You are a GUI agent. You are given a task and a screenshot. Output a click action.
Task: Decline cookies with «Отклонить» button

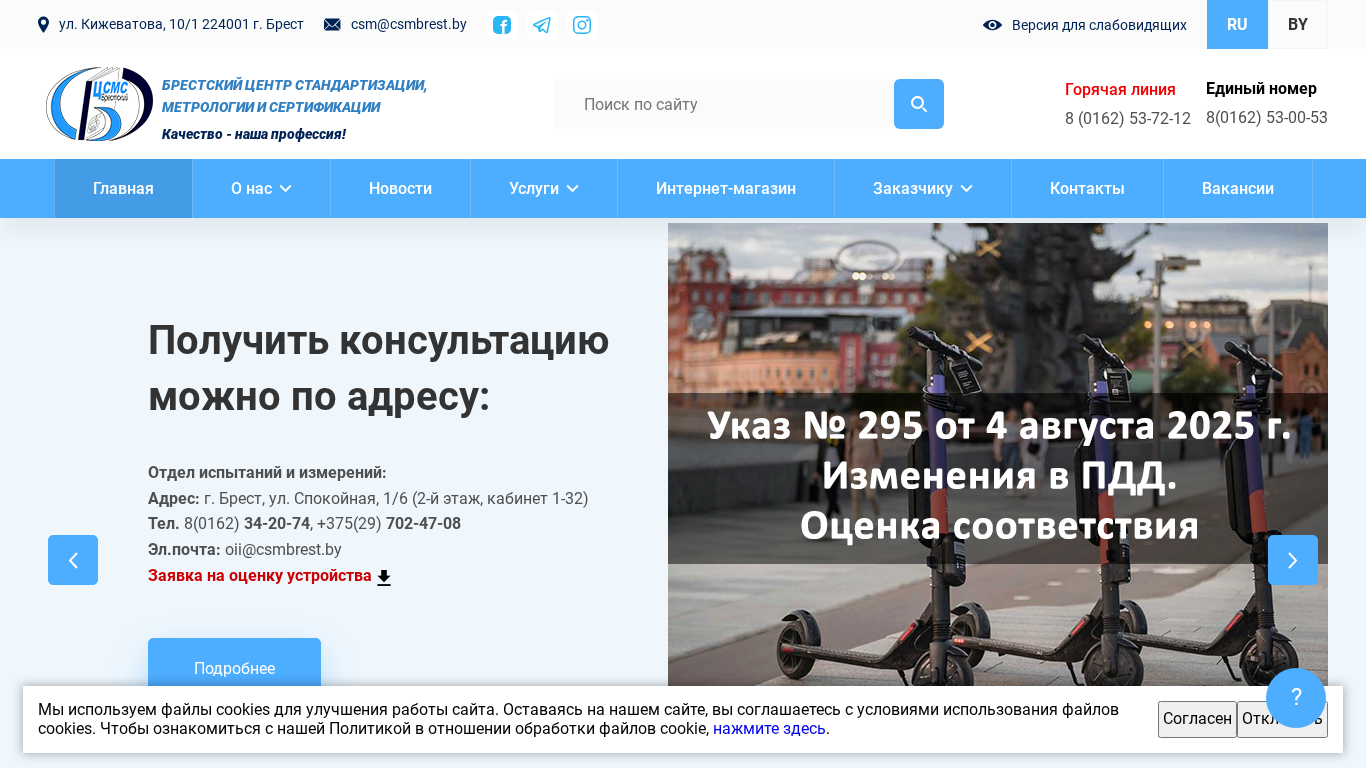1282,719
